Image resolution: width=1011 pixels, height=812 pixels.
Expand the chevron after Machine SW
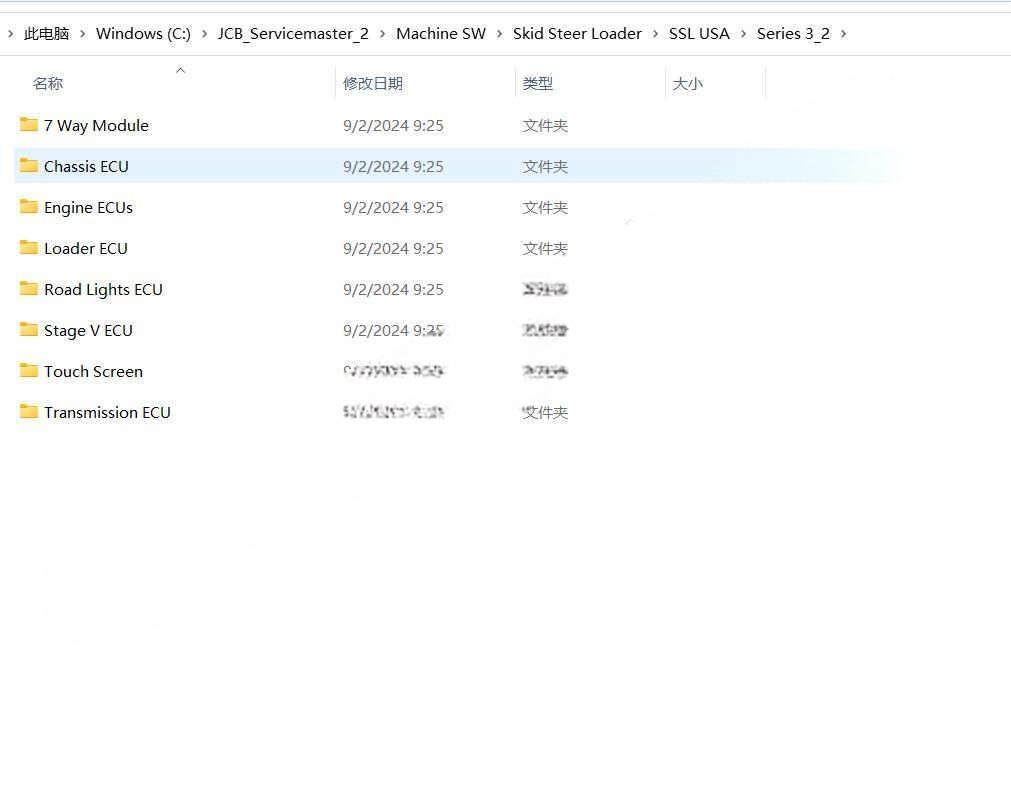(498, 33)
